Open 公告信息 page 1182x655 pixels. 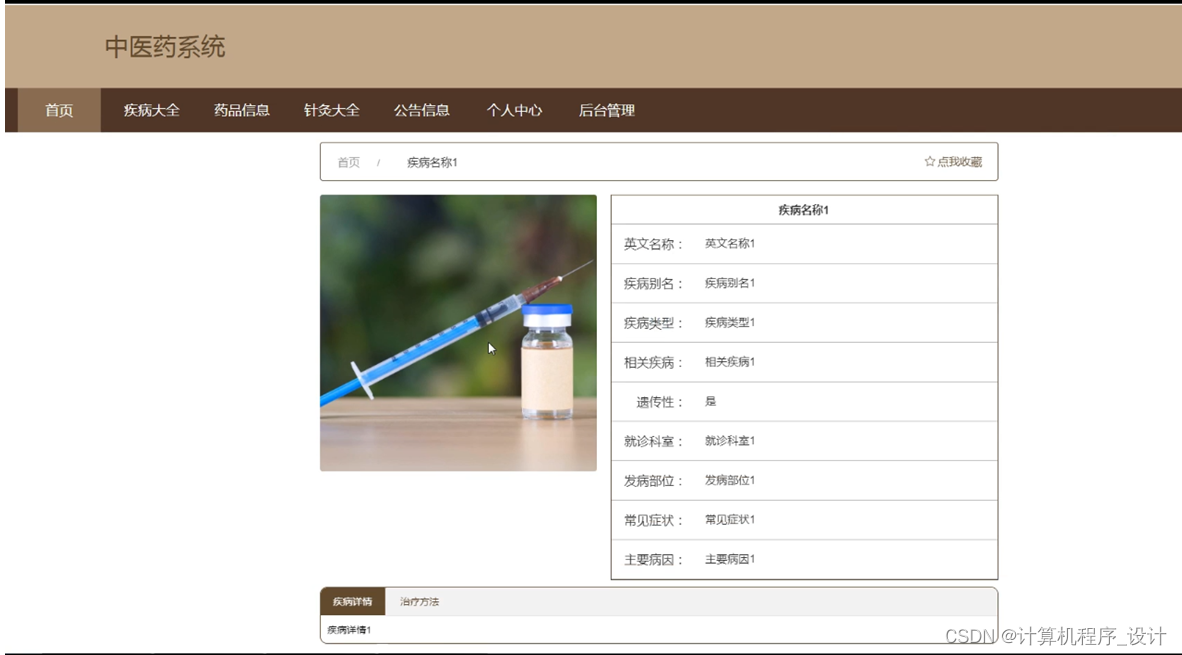tap(421, 110)
